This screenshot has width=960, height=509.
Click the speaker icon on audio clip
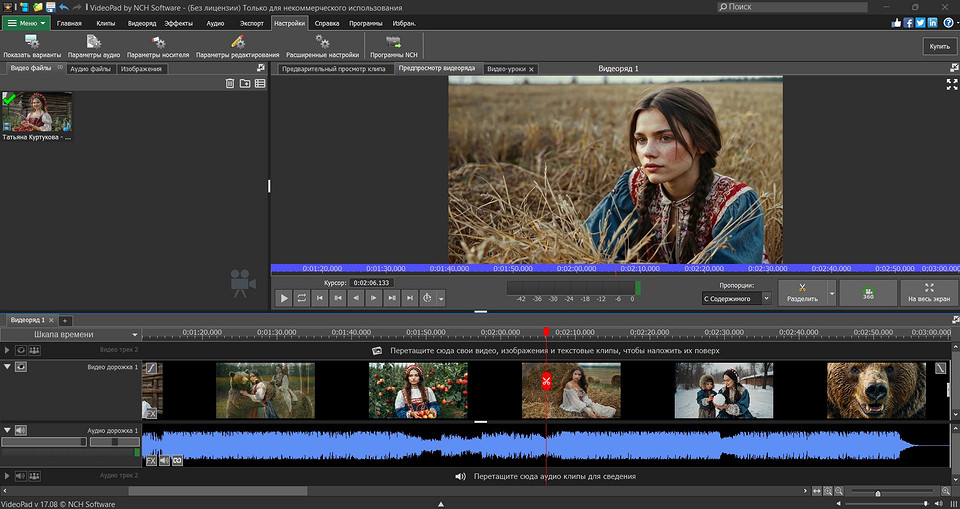[x=164, y=461]
